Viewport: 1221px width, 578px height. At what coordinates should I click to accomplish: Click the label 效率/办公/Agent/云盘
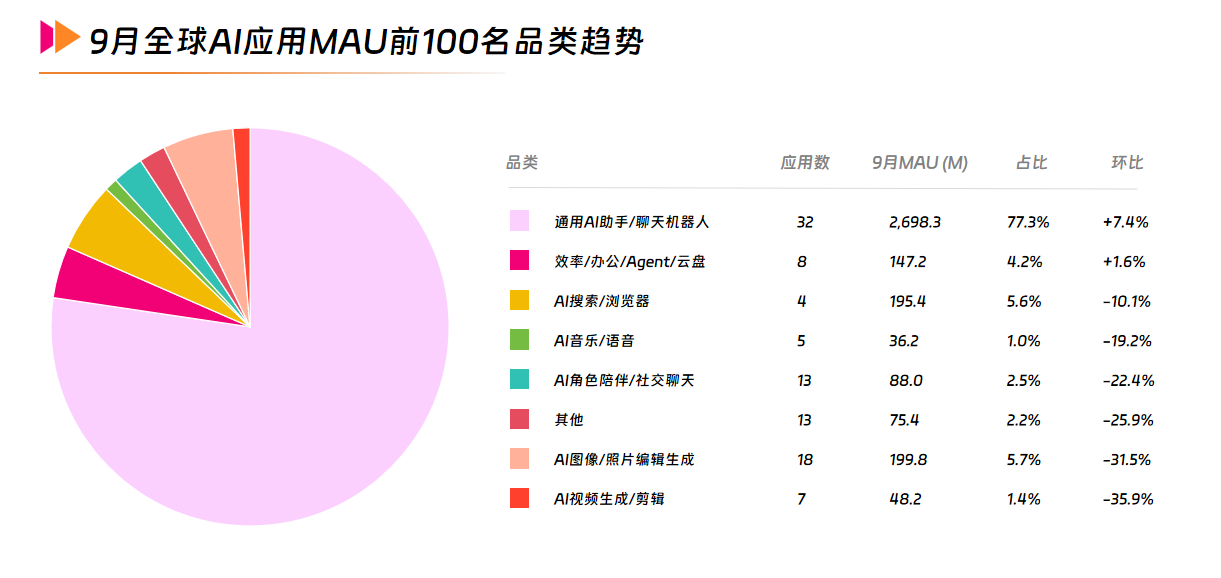click(632, 261)
